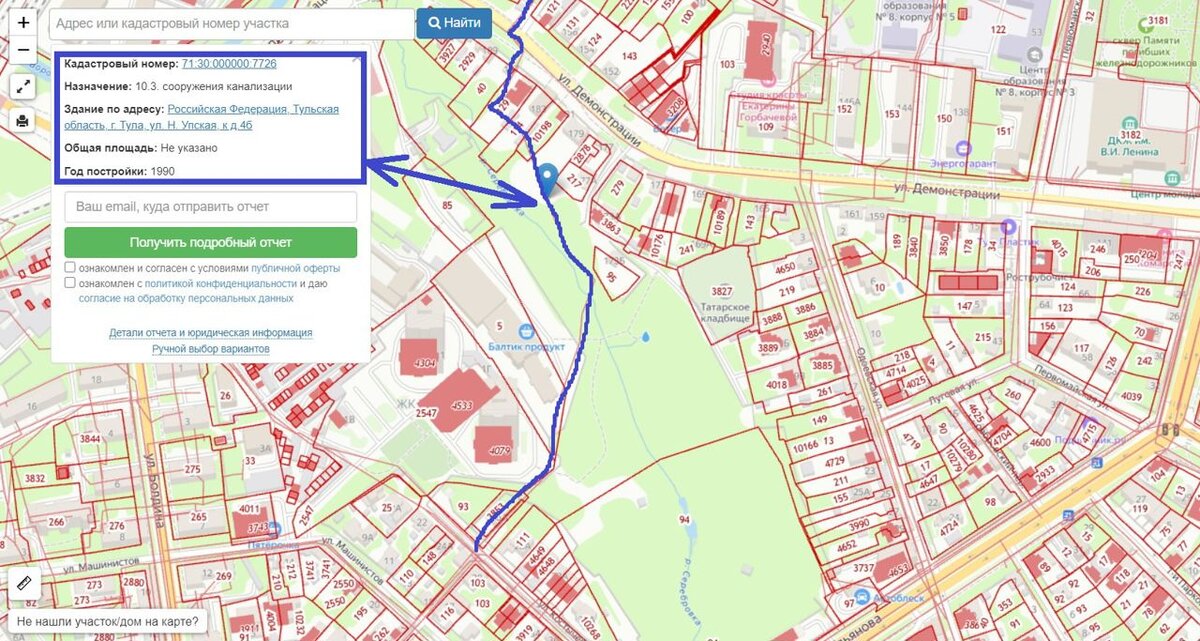Click Не нашли участок/дом на карте prompt

[x=107, y=622]
